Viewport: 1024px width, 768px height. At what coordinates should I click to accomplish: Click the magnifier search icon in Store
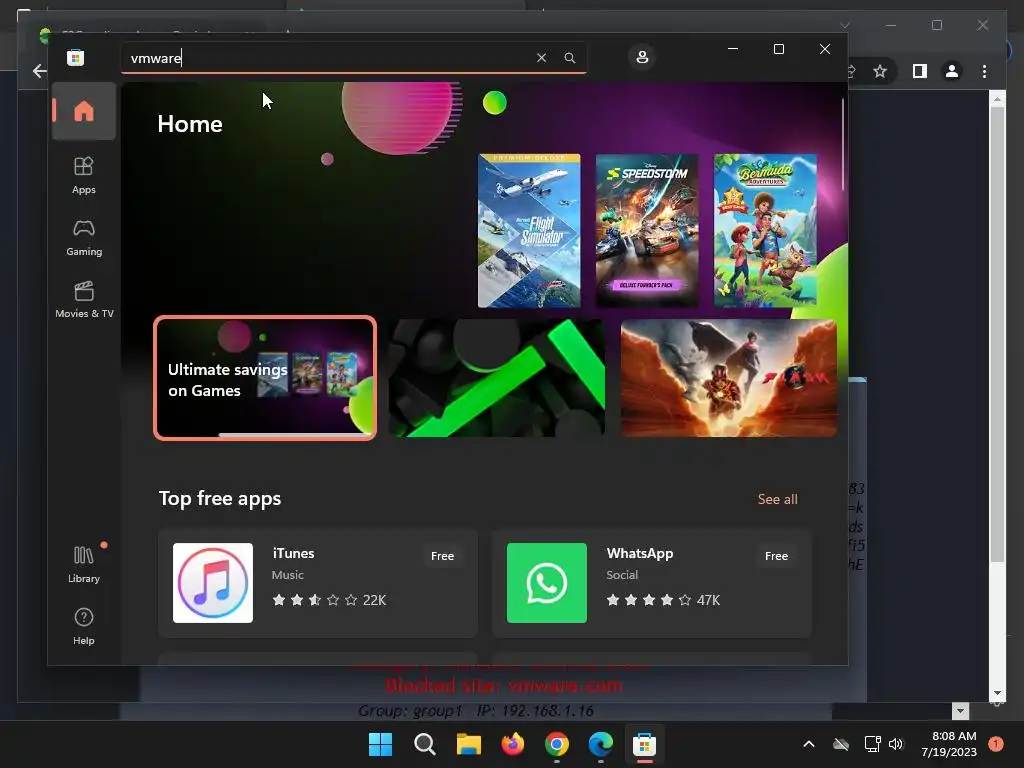point(569,57)
